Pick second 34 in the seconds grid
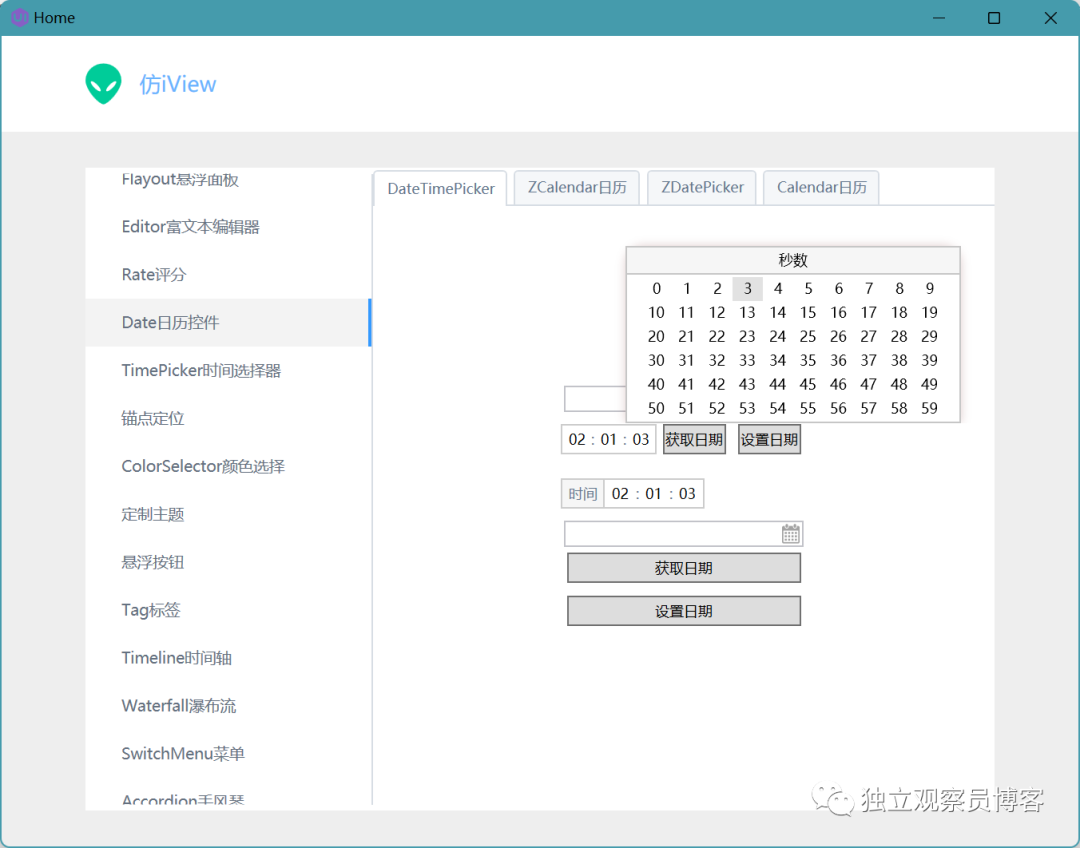 778,360
